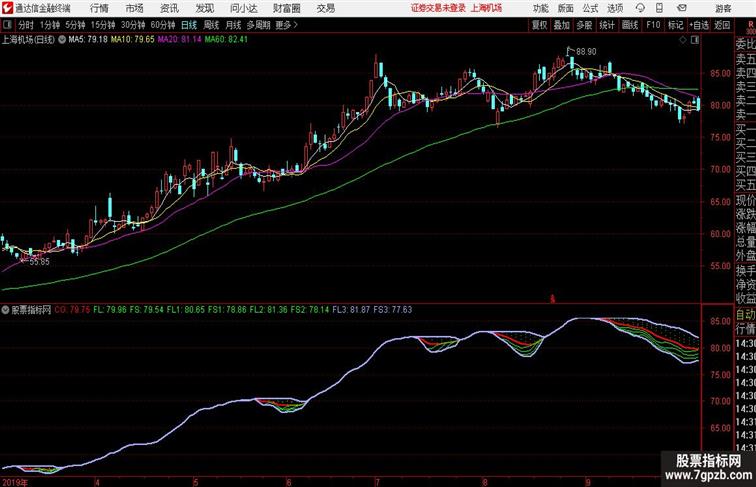This screenshot has height=487, width=756.
Task: Open the 行情 menu
Action: pyautogui.click(x=99, y=8)
